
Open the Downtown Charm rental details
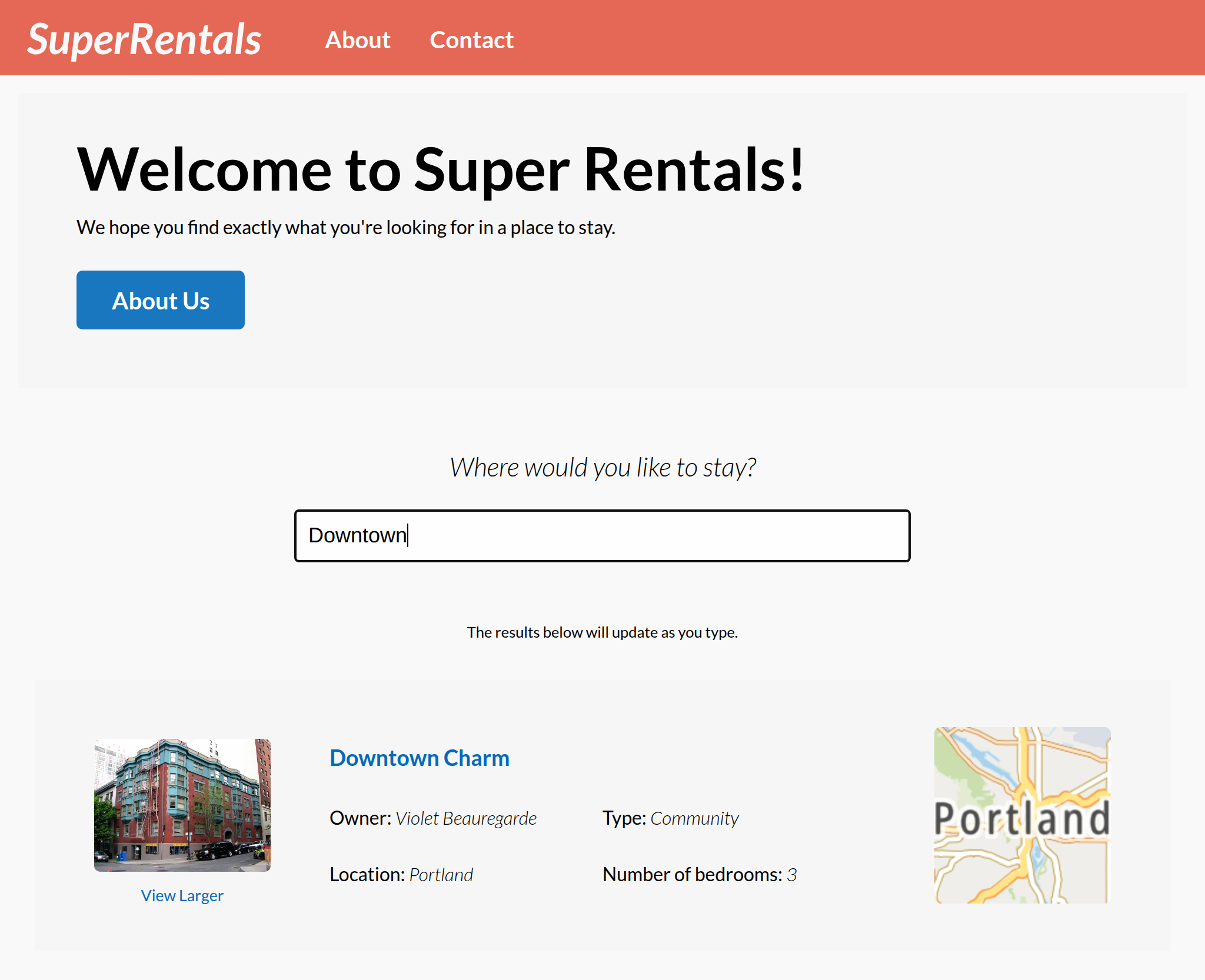(x=420, y=758)
